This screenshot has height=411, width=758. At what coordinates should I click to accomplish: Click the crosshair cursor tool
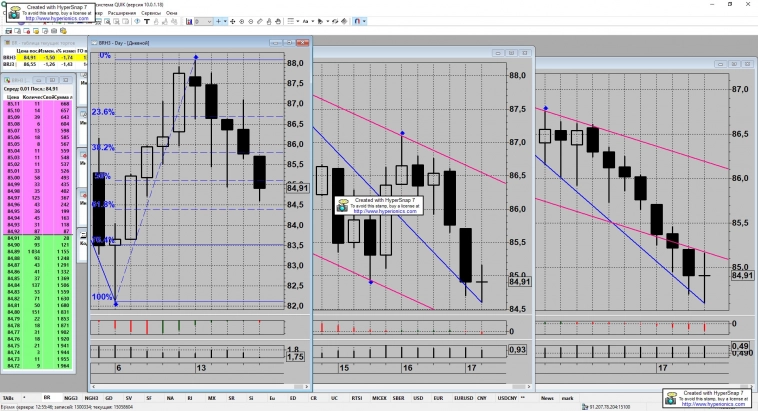point(218,22)
